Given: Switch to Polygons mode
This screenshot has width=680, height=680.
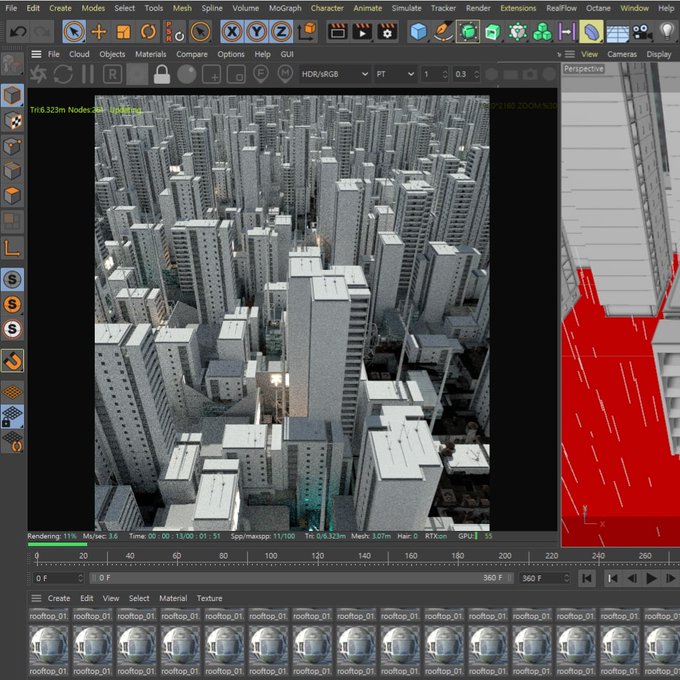Looking at the screenshot, I should tap(12, 196).
